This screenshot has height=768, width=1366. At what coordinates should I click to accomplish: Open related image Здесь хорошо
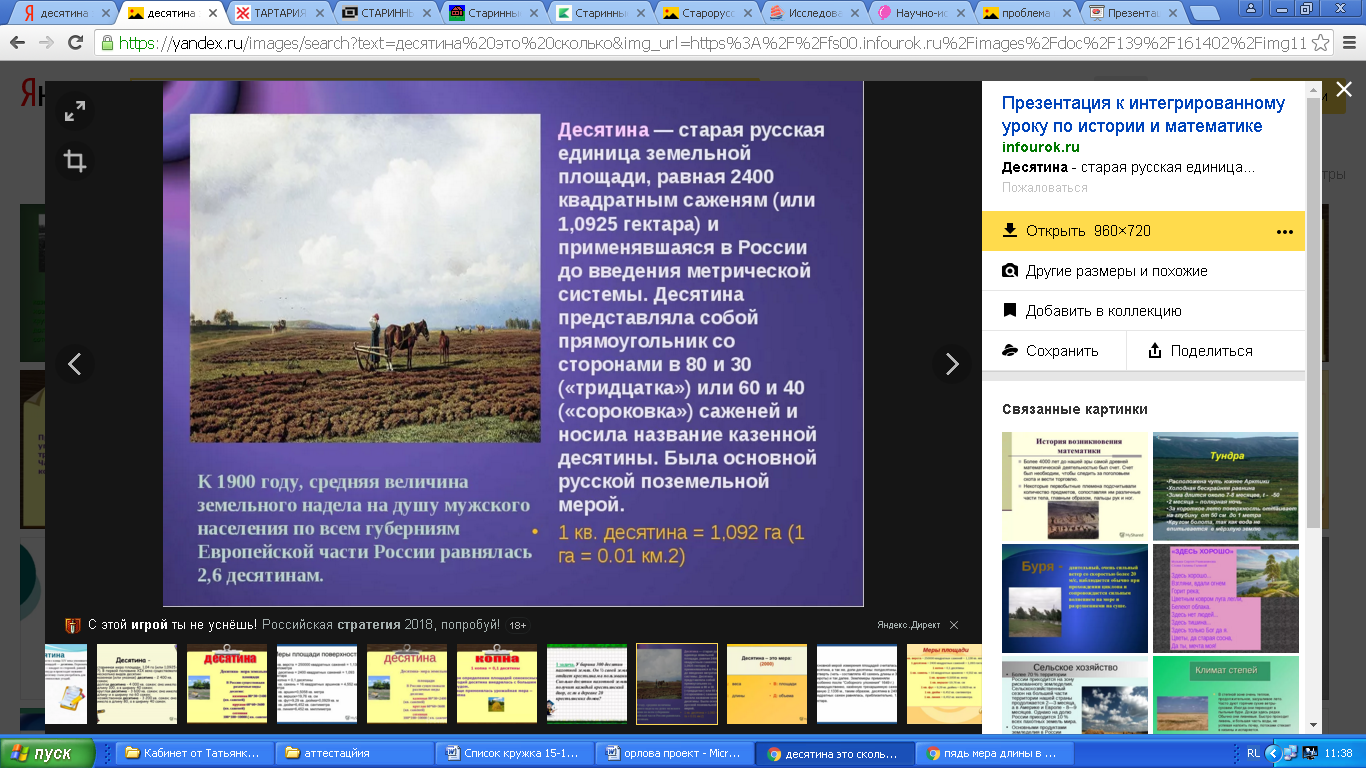point(1225,598)
